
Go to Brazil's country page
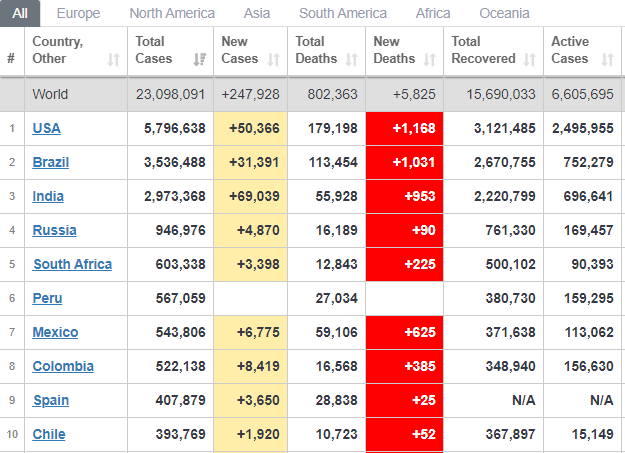click(51, 162)
